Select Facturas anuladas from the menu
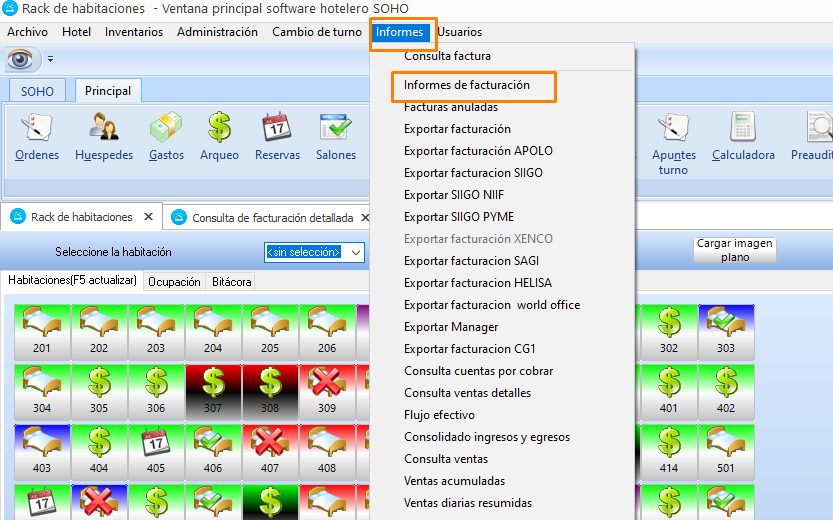This screenshot has width=833, height=520. pyautogui.click(x=451, y=107)
